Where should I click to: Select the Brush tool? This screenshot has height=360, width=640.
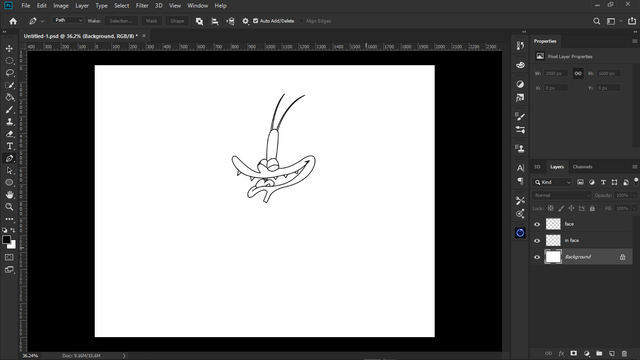[9, 110]
